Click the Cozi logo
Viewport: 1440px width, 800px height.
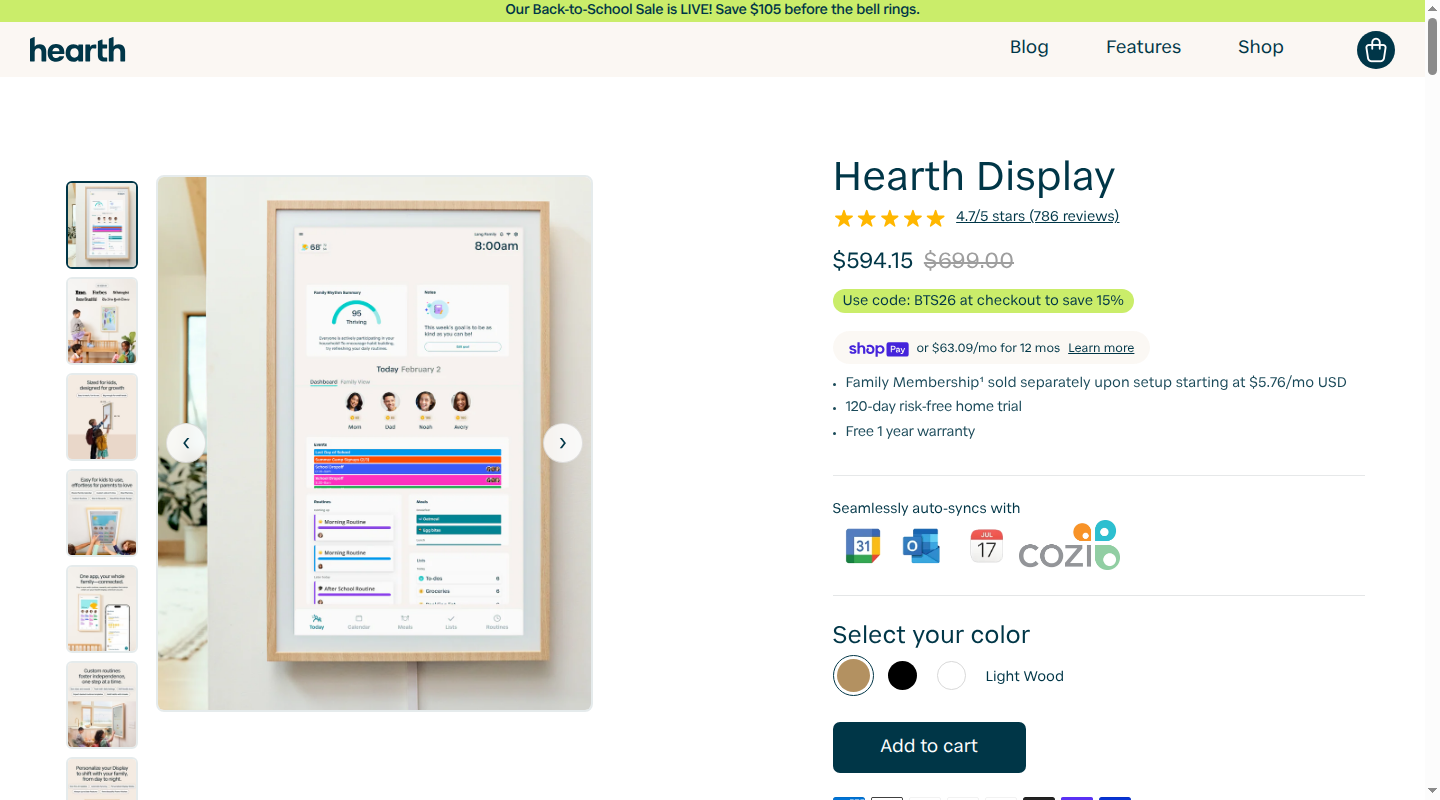tap(1070, 545)
